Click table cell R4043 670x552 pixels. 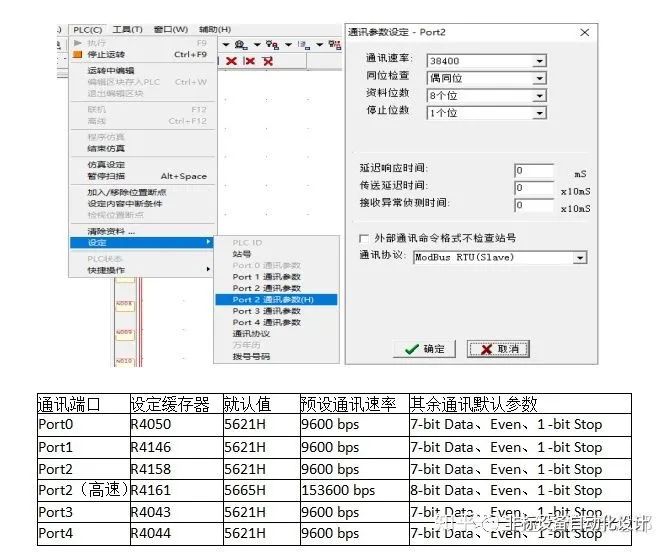[x=176, y=512]
